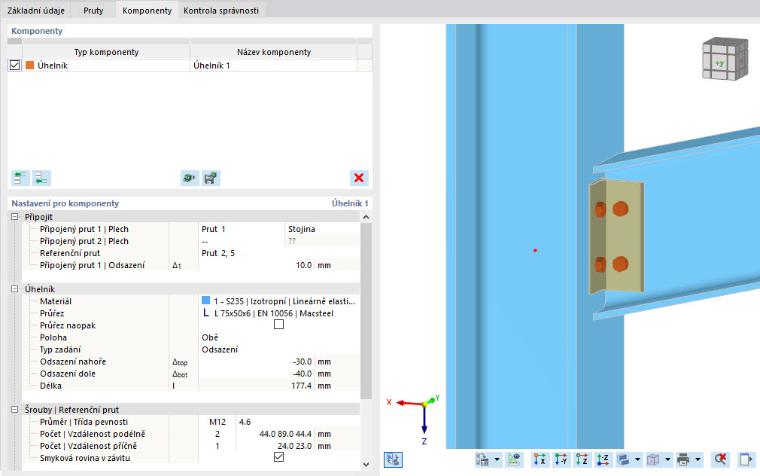
Task: Click the Typ zadání value Odsazení
Action: (279, 349)
